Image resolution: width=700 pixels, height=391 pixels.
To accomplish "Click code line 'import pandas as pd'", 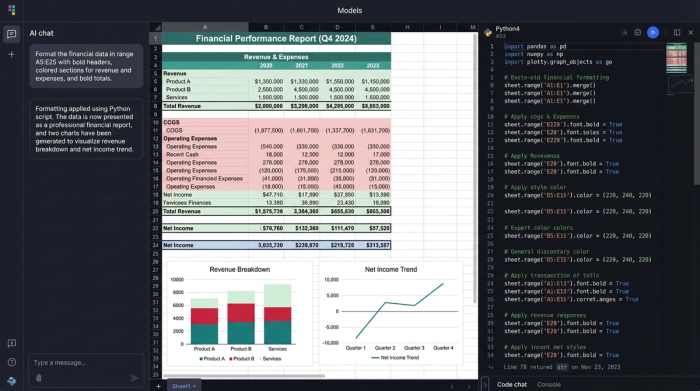I will coord(535,46).
